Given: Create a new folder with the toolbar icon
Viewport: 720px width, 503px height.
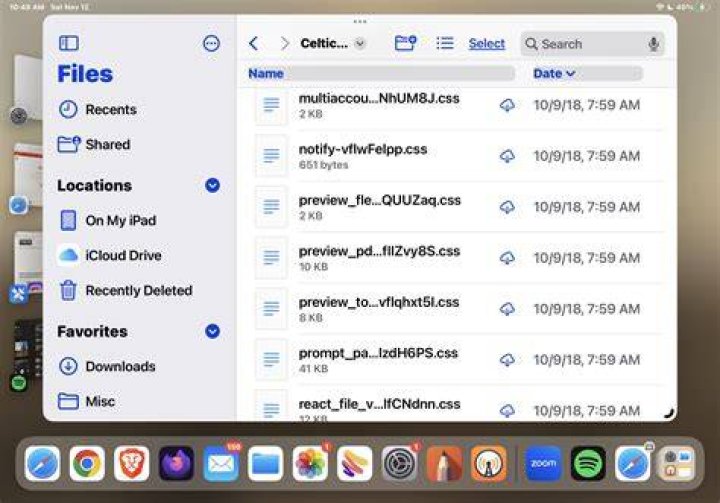Looking at the screenshot, I should (x=405, y=44).
